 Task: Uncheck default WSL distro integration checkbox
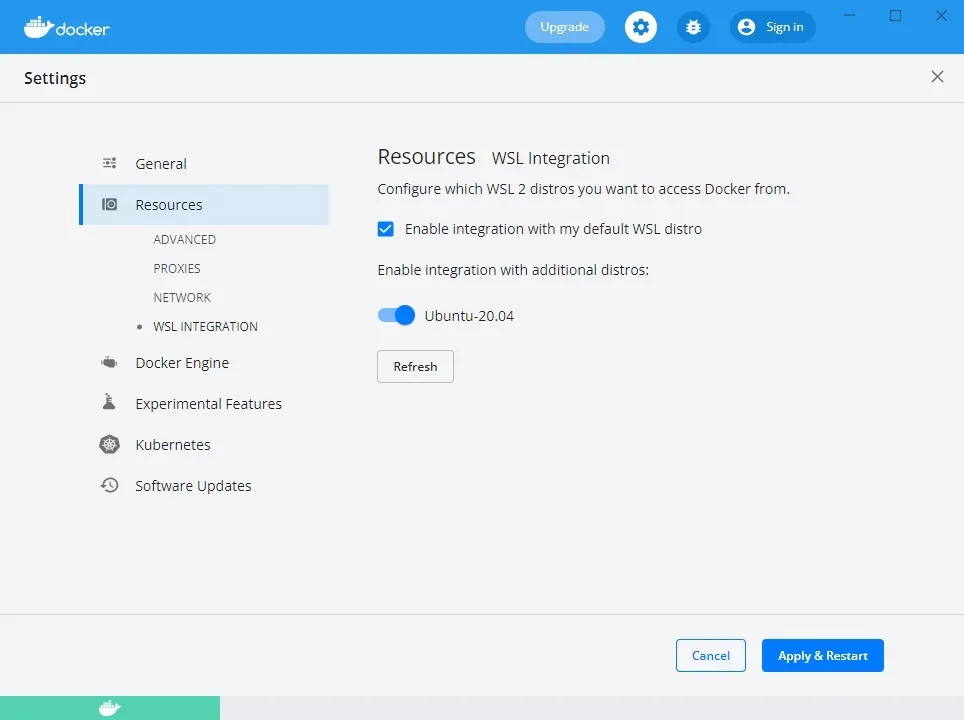click(x=385, y=229)
